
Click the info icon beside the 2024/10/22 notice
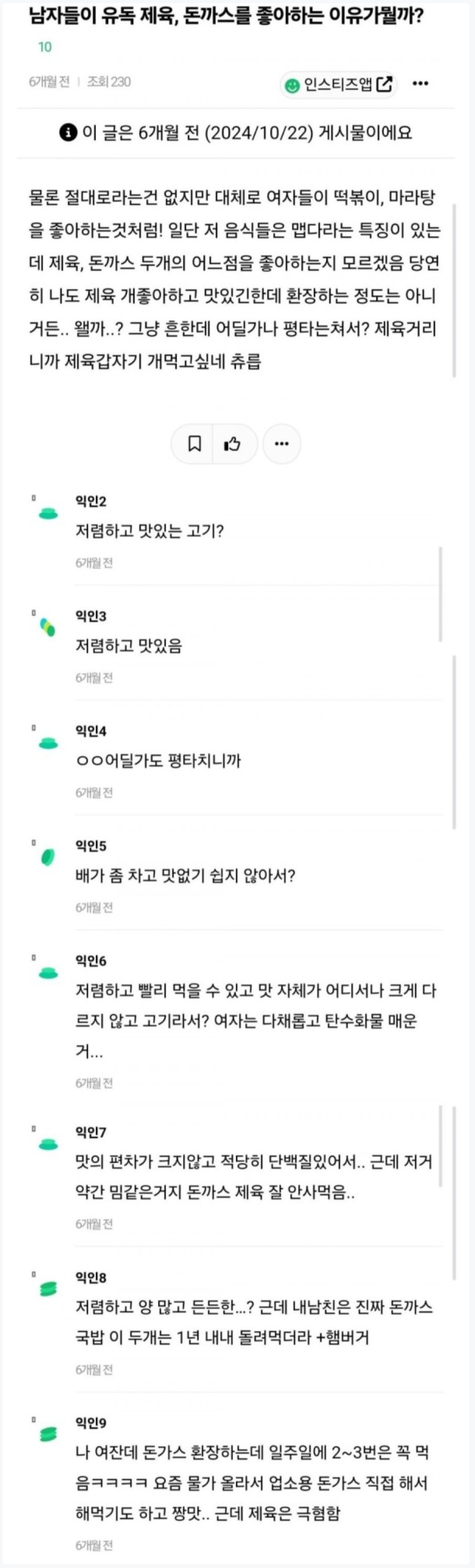(68, 132)
